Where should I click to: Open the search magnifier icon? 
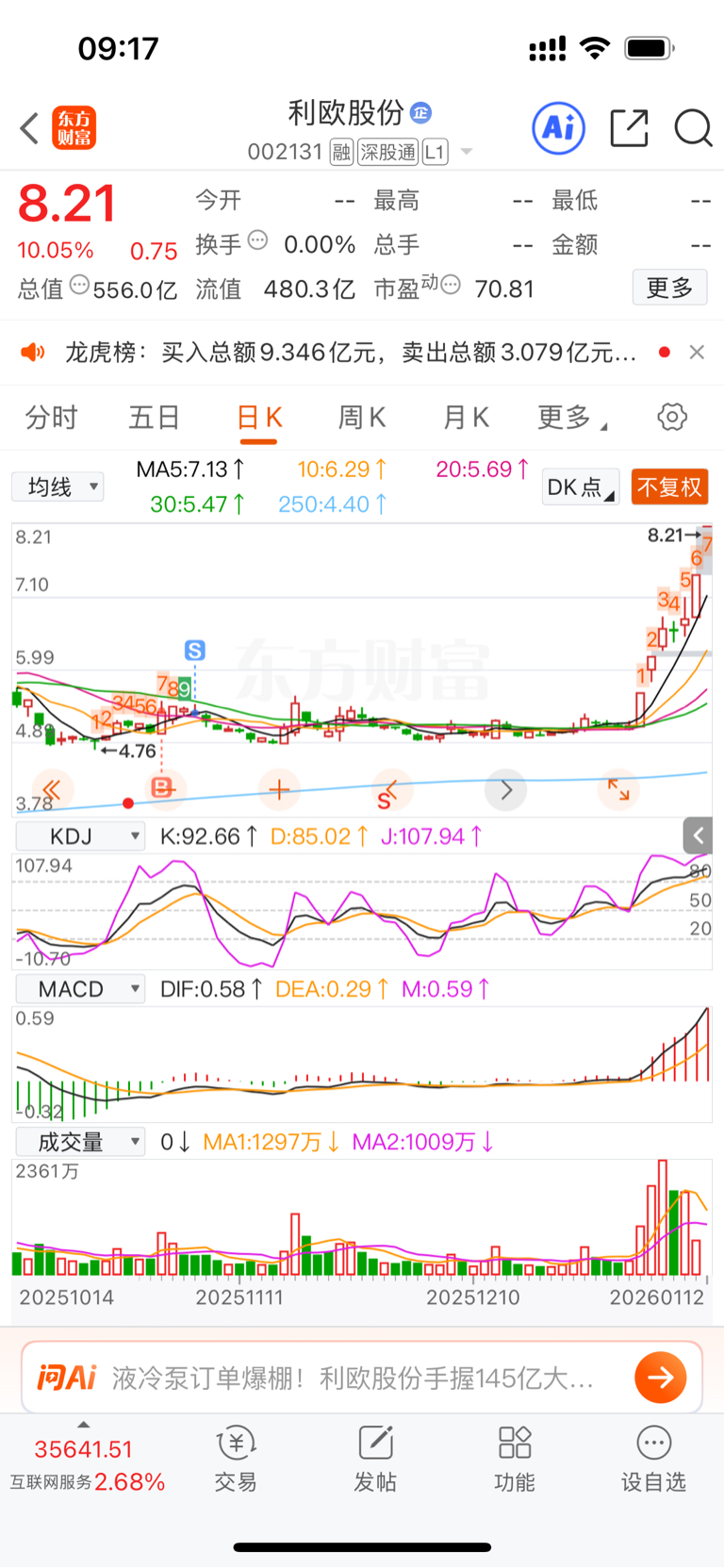point(693,128)
